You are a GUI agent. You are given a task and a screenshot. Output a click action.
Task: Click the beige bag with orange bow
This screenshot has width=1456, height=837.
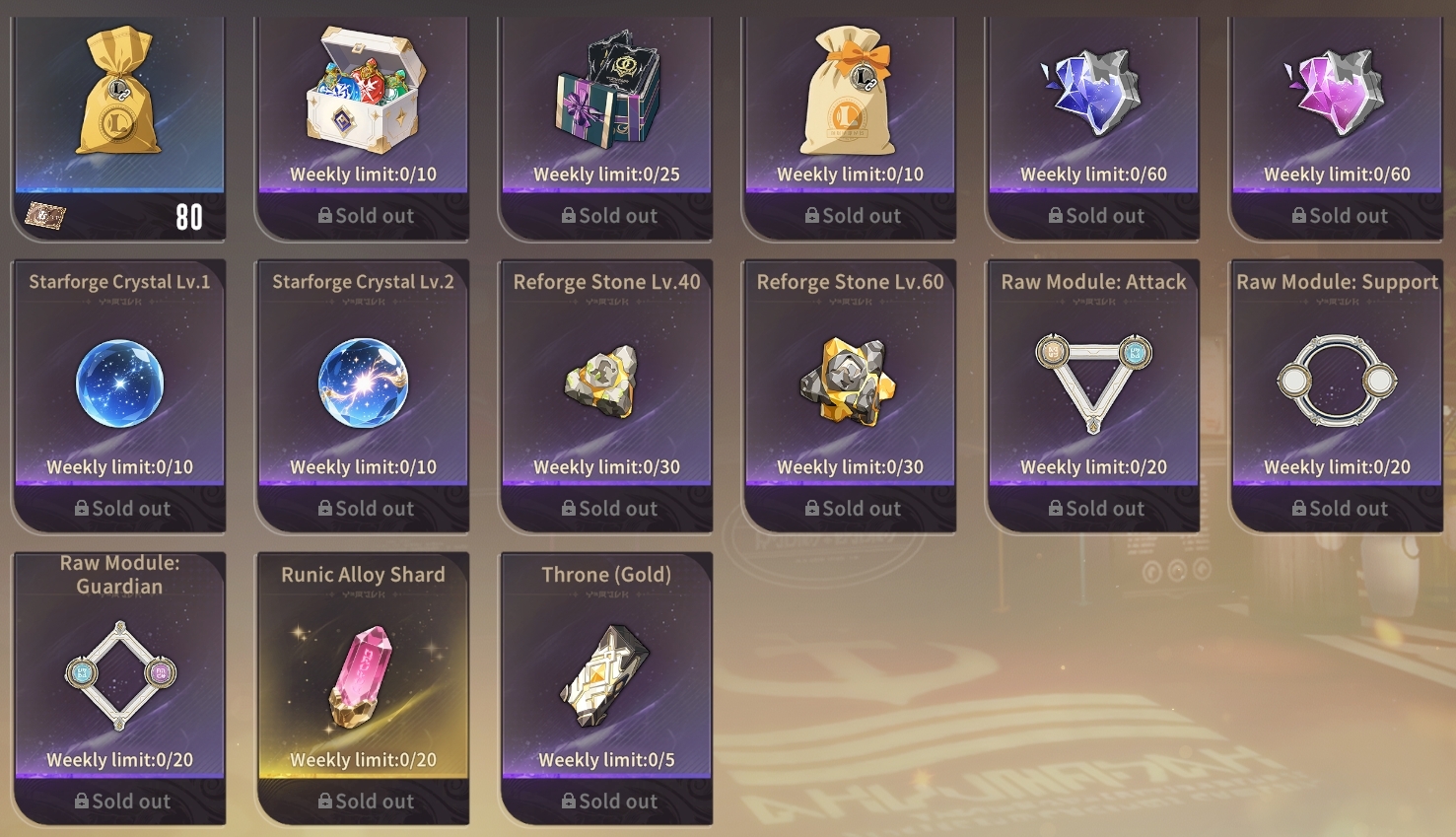pyautogui.click(x=850, y=91)
